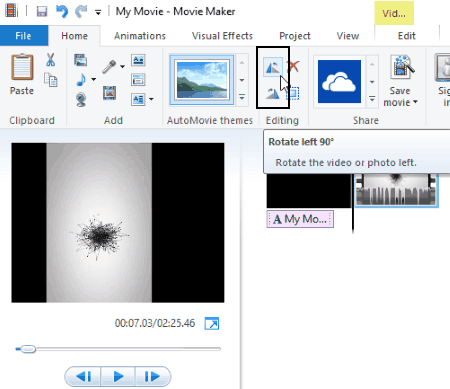
Task: Copy the selected item
Action: [51, 80]
